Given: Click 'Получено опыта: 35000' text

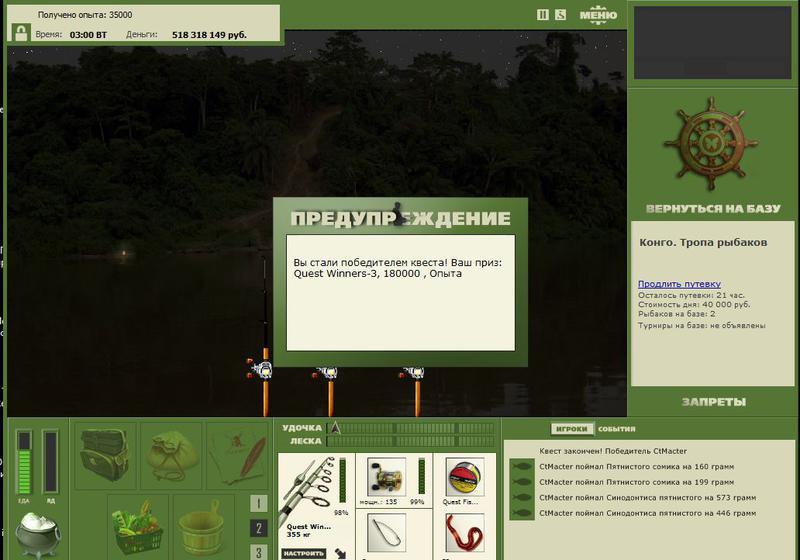Looking at the screenshot, I should coord(85,15).
